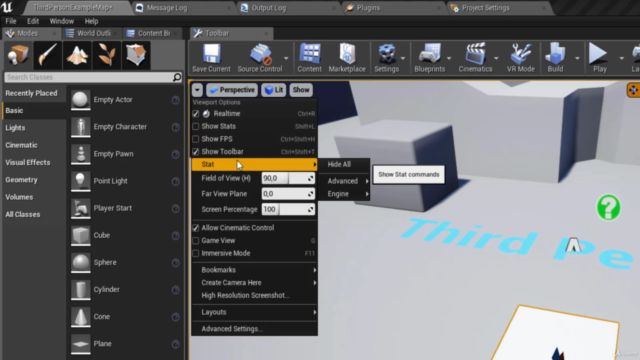
Task: Enable the Game View checkbox
Action: pyautogui.click(x=196, y=241)
